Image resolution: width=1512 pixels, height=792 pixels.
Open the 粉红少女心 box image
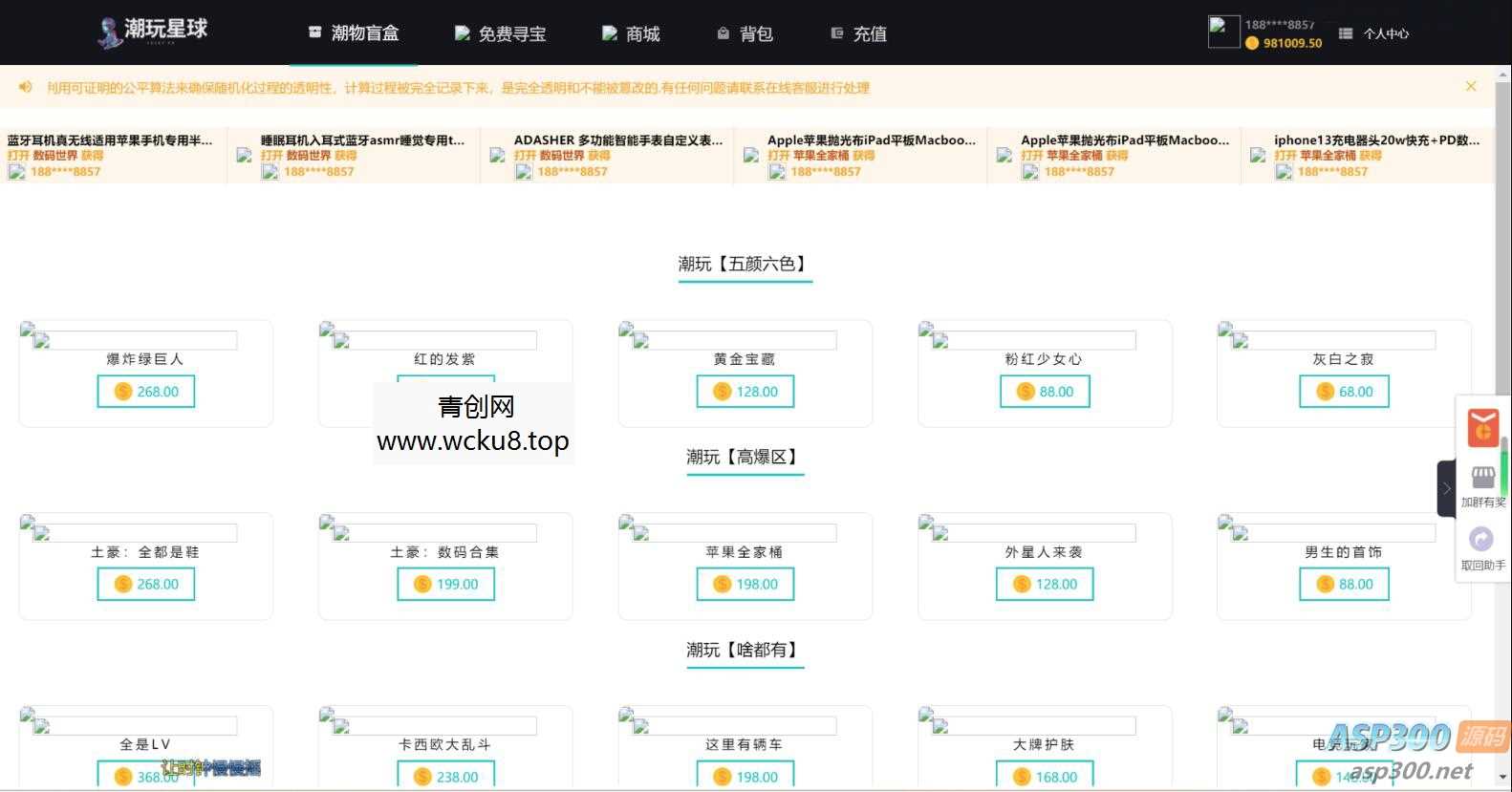1033,340
